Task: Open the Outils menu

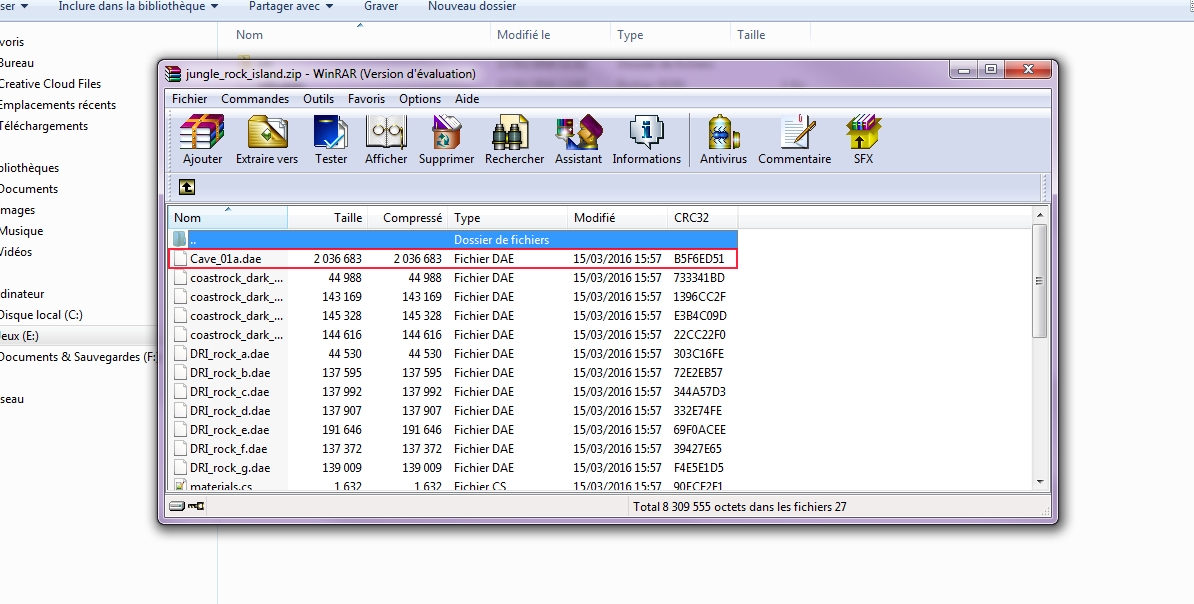Action: tap(318, 98)
